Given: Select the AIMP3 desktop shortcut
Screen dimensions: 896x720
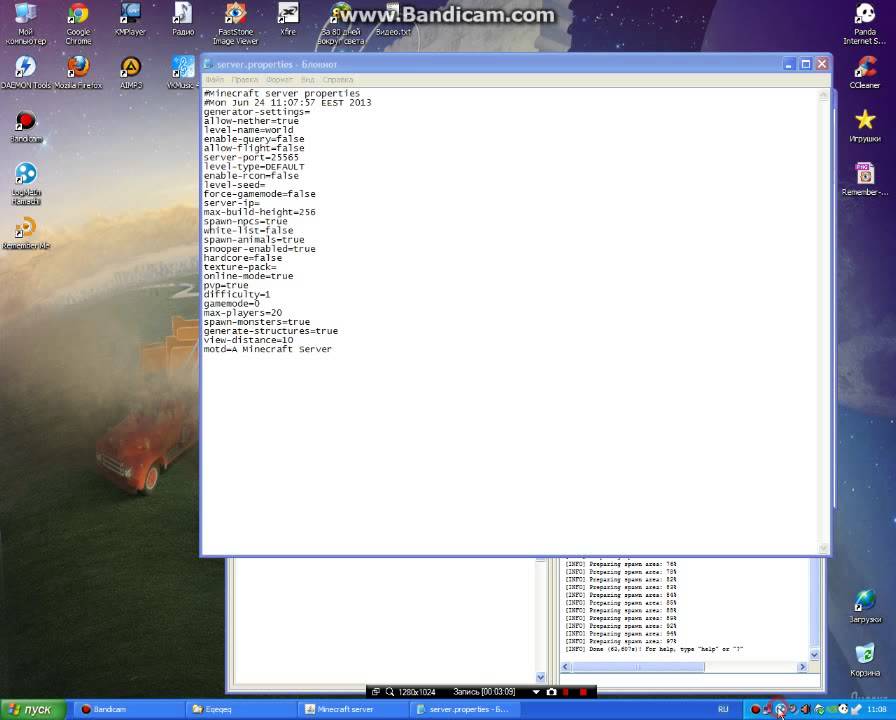Looking at the screenshot, I should pos(131,73).
